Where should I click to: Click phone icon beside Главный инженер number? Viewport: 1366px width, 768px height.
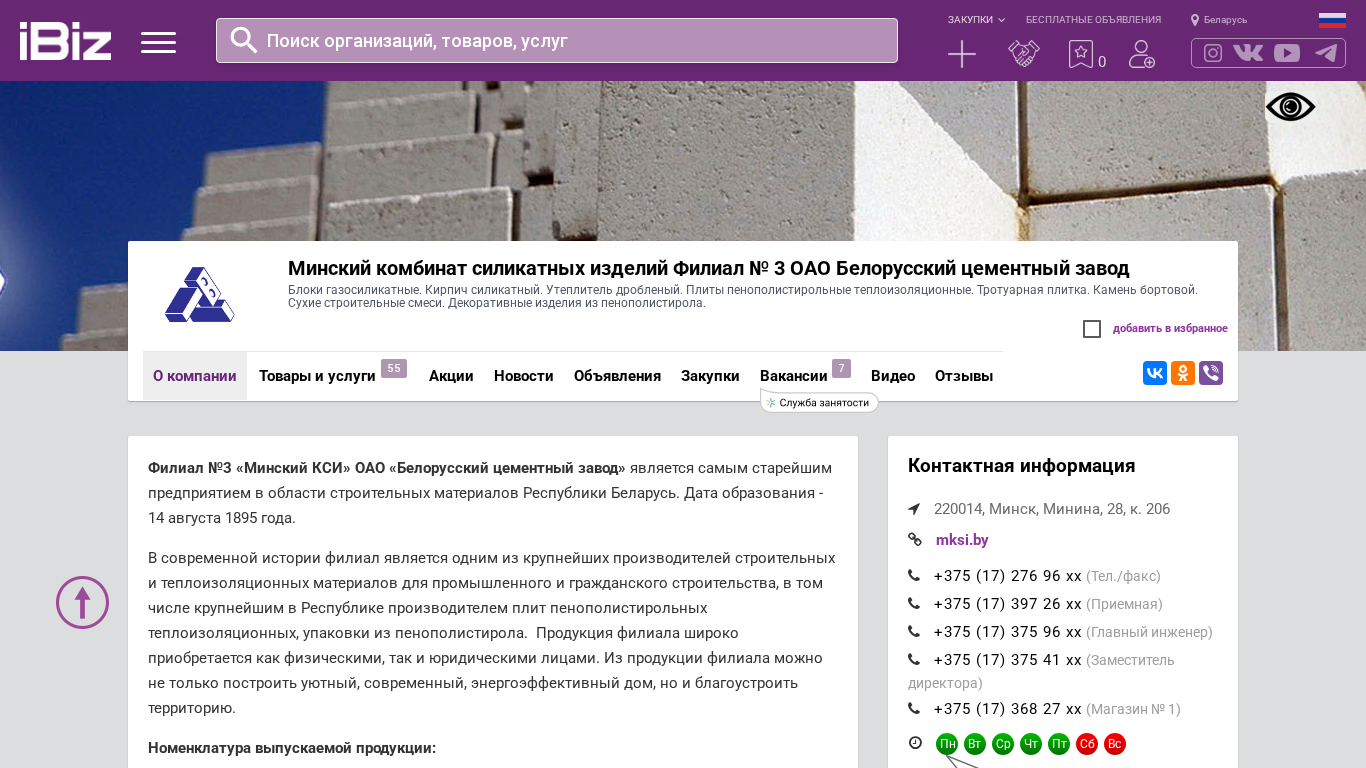click(914, 632)
